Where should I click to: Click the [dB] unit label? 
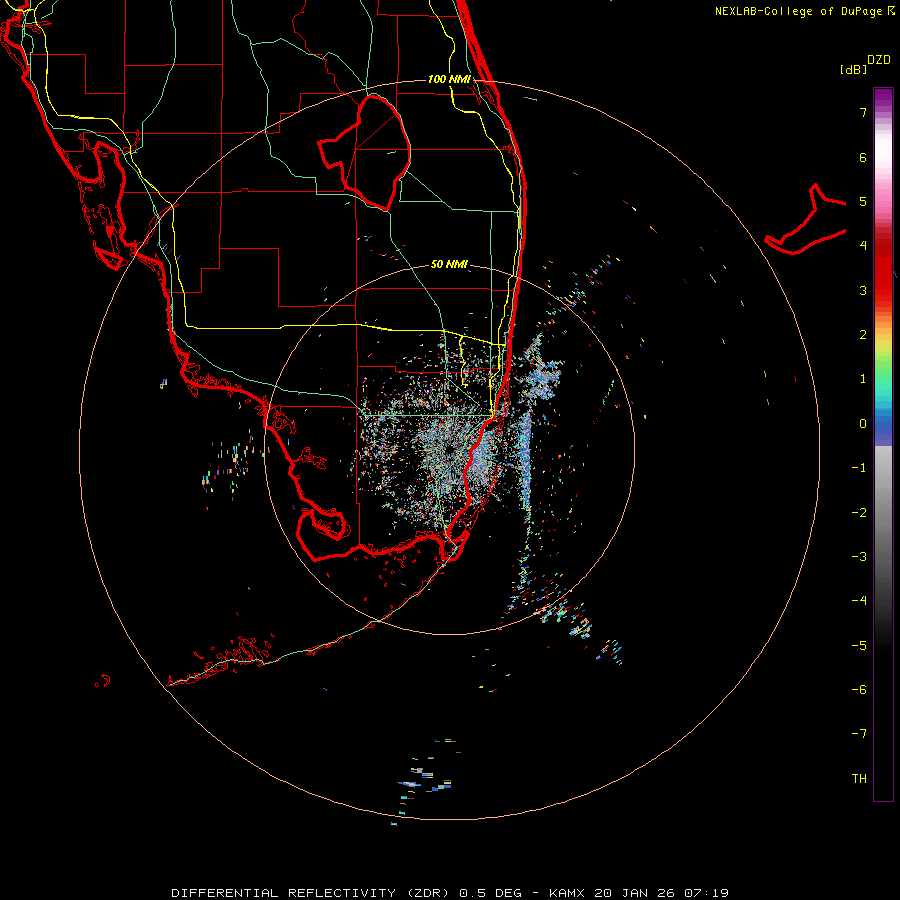tap(853, 69)
